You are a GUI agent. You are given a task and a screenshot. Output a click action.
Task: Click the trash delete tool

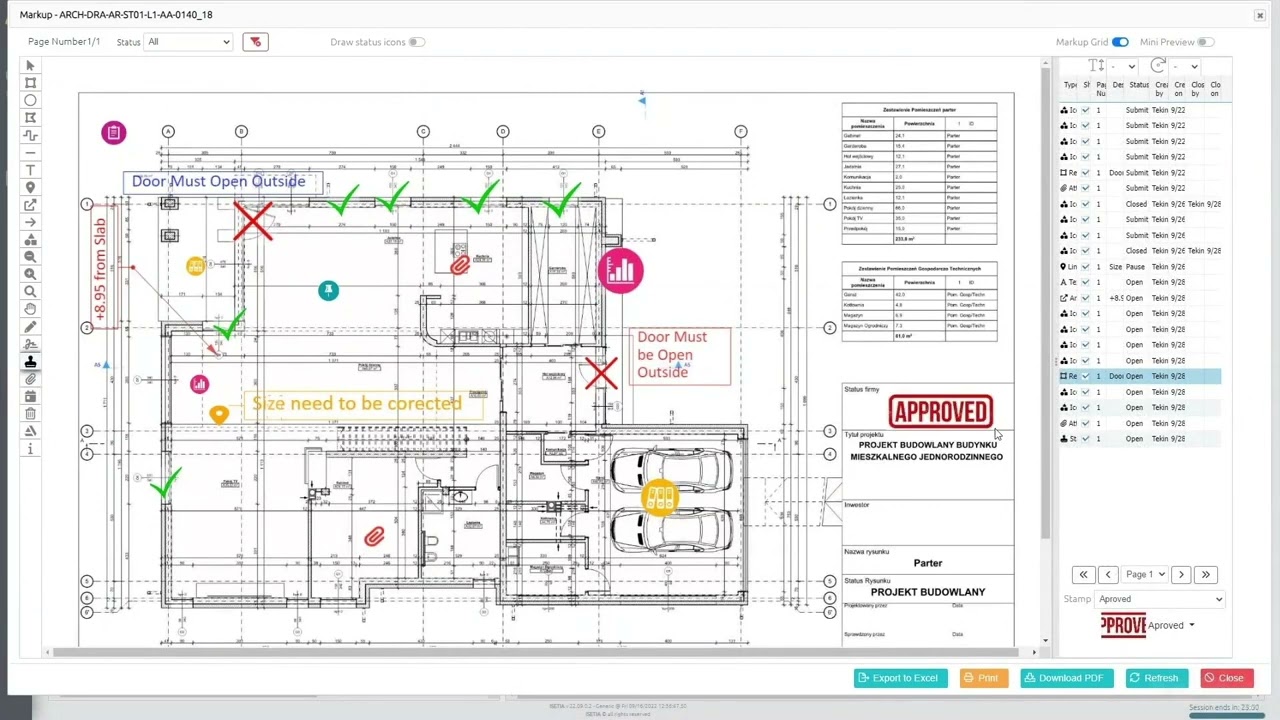[x=30, y=414]
